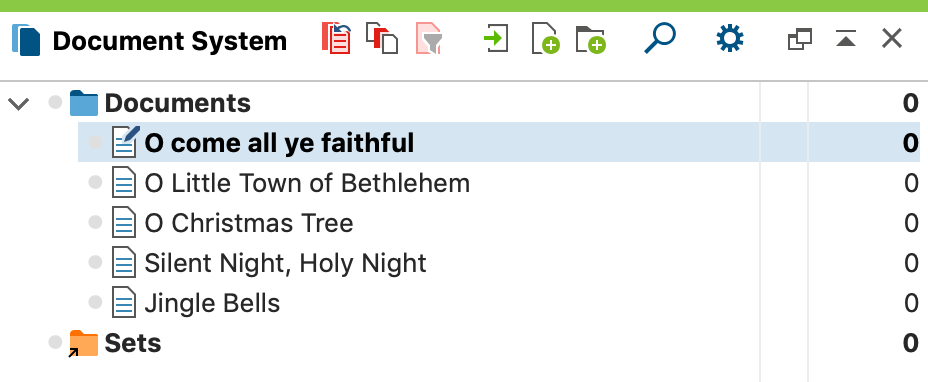
Task: Click Import Documents green arrow icon
Action: coord(496,40)
